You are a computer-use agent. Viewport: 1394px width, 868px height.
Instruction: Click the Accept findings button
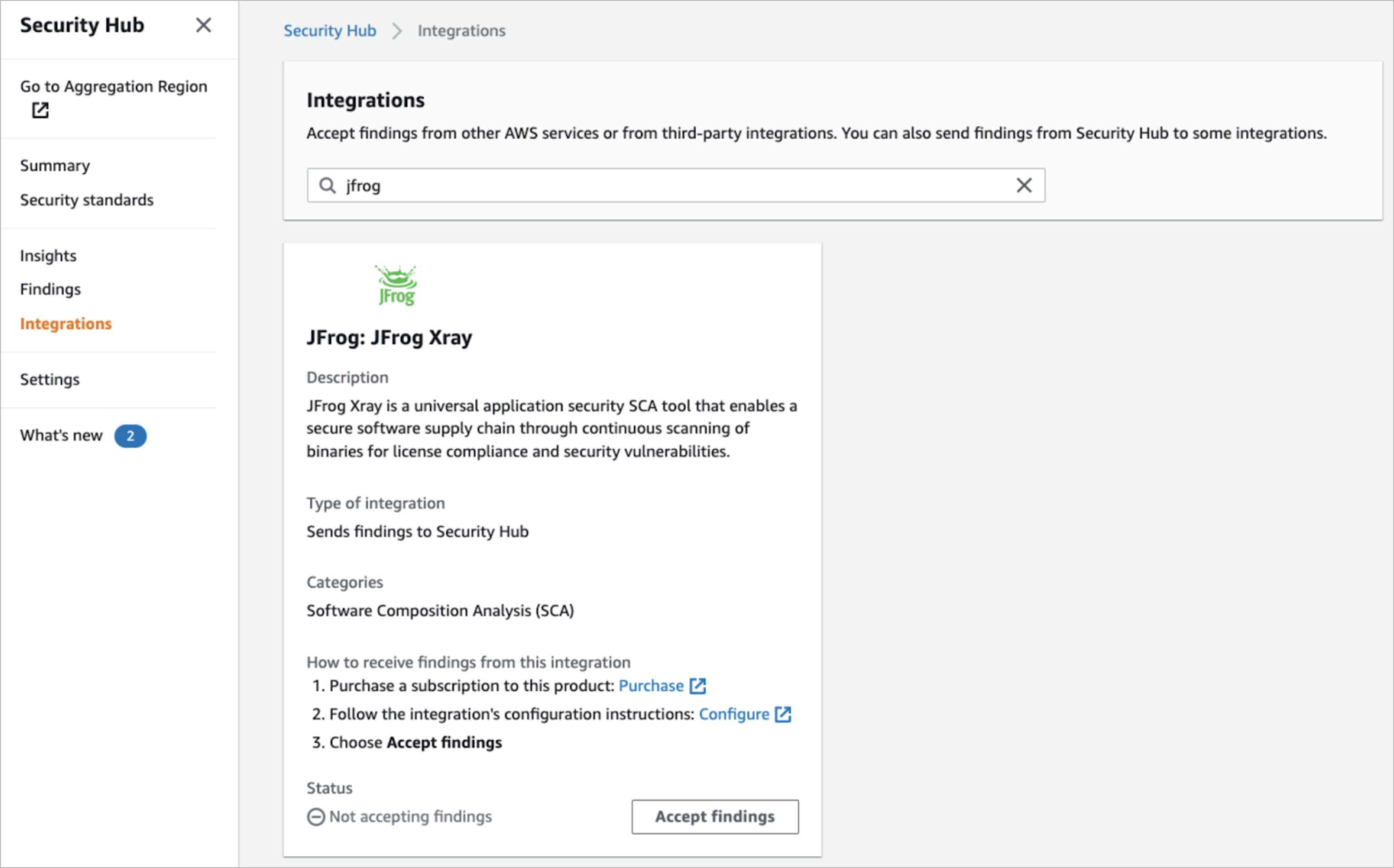715,817
